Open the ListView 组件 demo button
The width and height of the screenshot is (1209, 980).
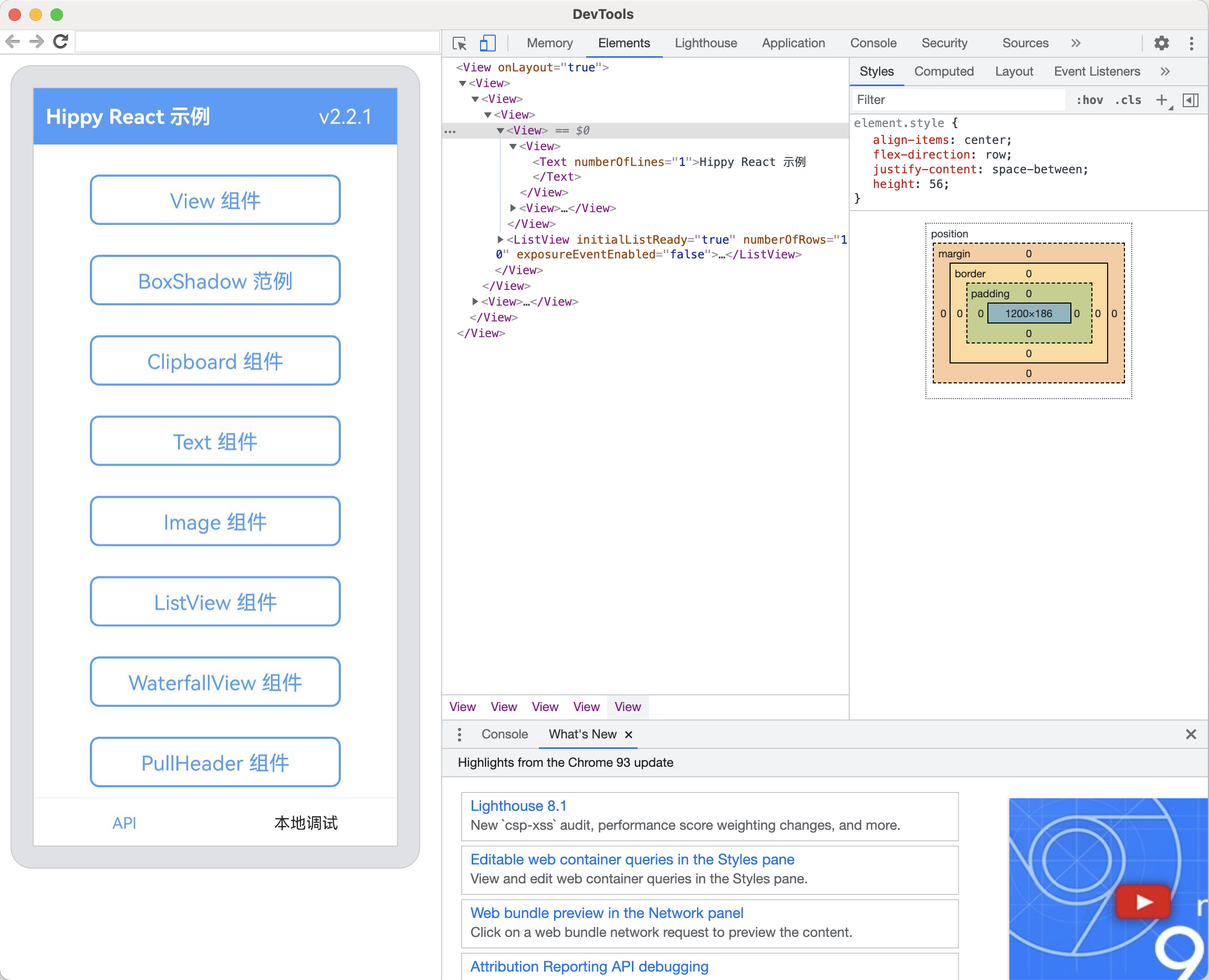(x=215, y=602)
